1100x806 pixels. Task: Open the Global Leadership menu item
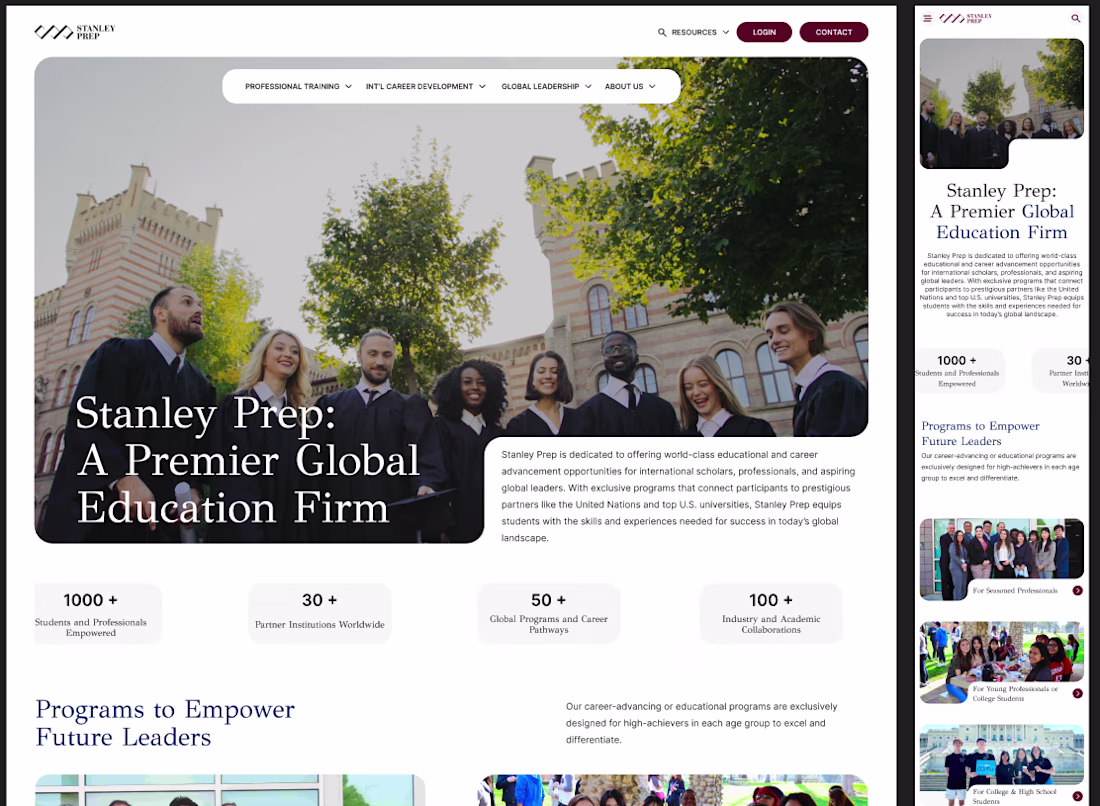coord(546,86)
